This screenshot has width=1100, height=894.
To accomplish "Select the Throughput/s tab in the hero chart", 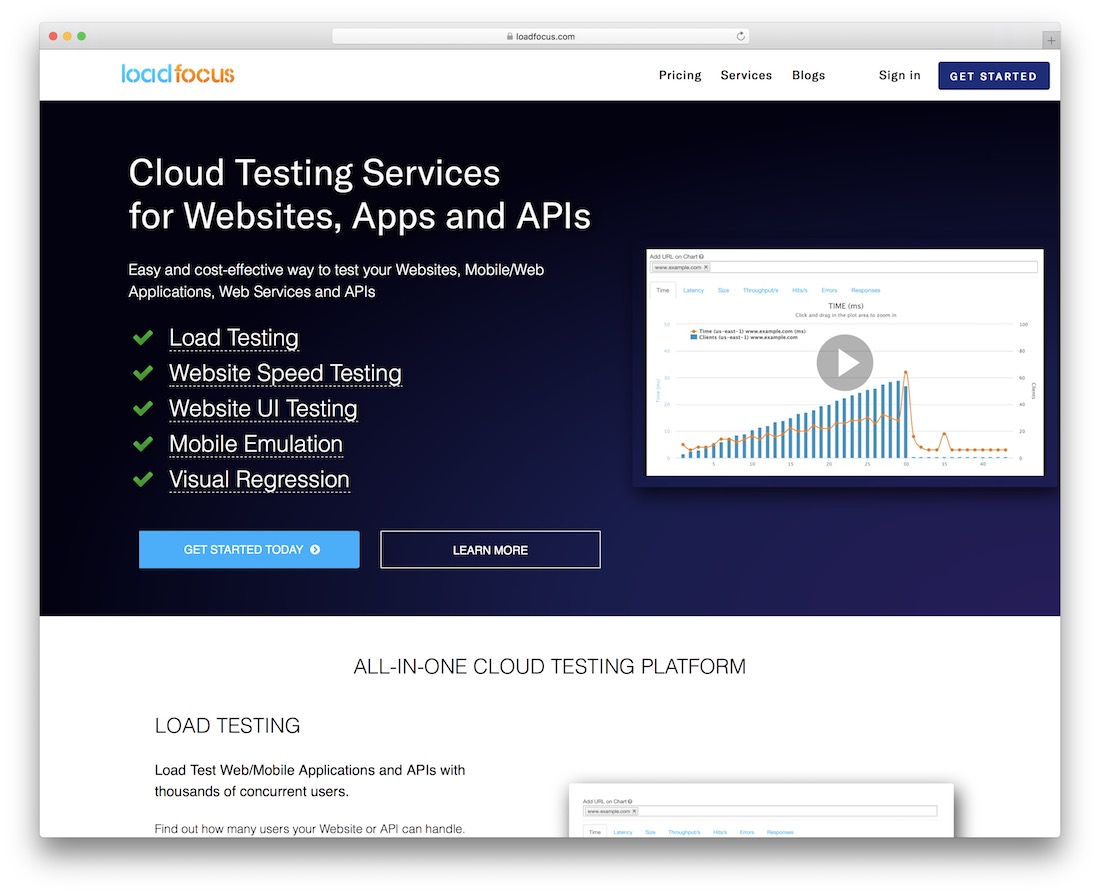I will (760, 290).
